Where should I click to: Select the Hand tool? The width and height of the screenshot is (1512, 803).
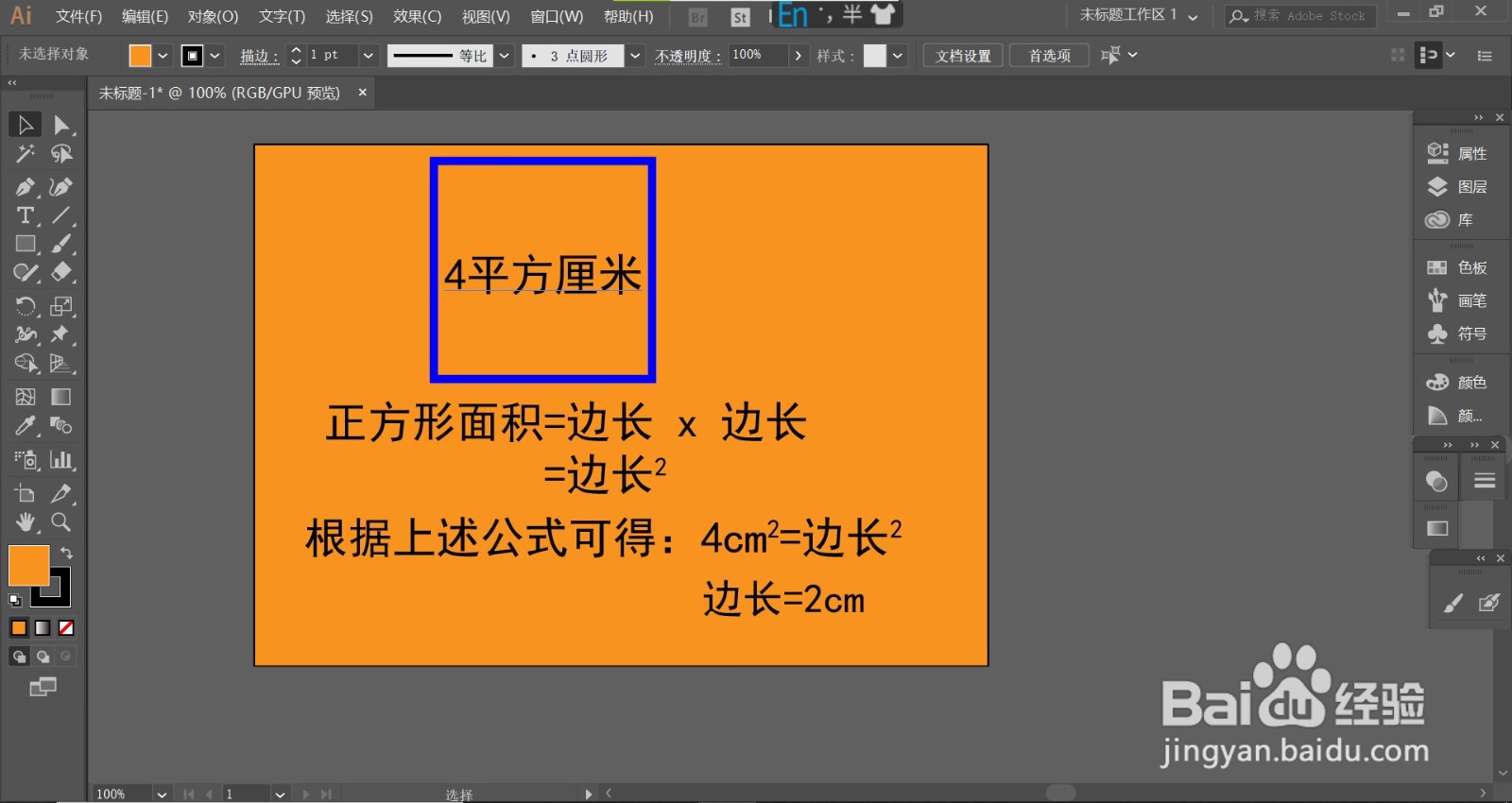point(26,521)
